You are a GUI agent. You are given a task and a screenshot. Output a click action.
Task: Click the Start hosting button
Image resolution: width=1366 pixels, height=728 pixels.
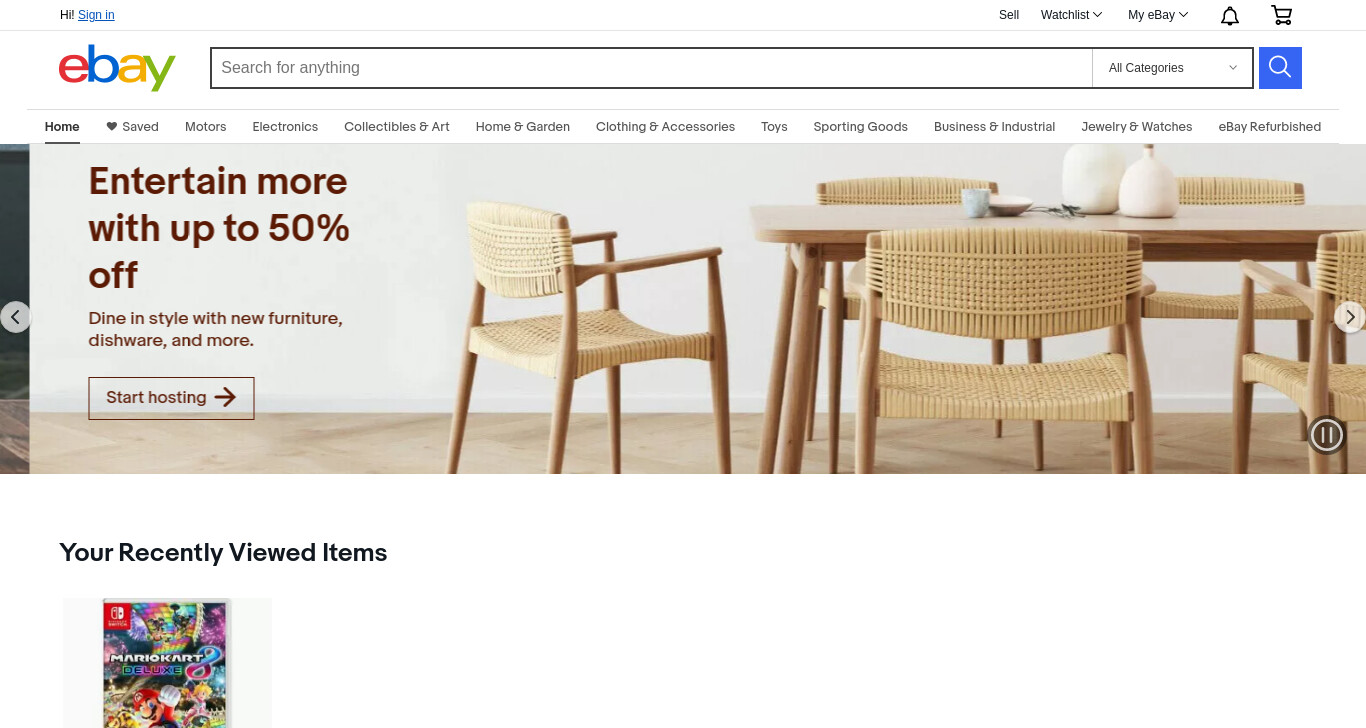pos(171,398)
